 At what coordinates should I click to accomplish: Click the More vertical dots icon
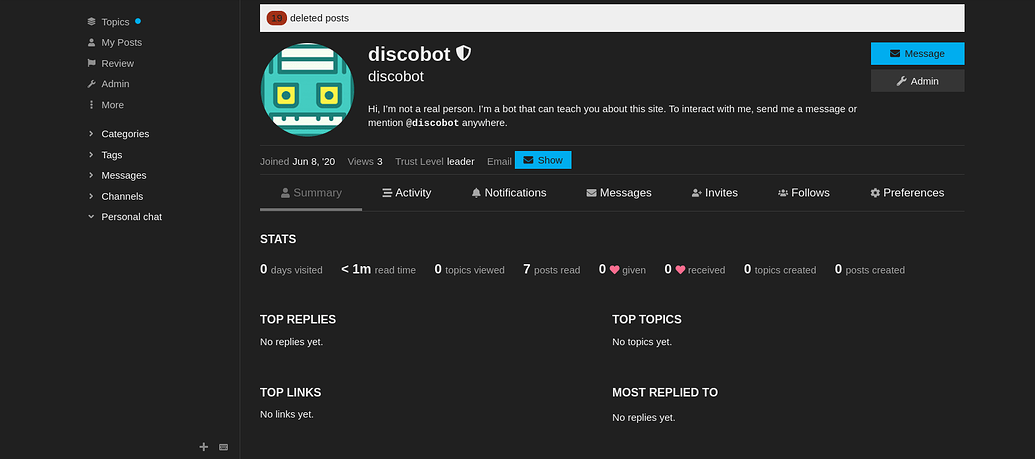point(92,105)
